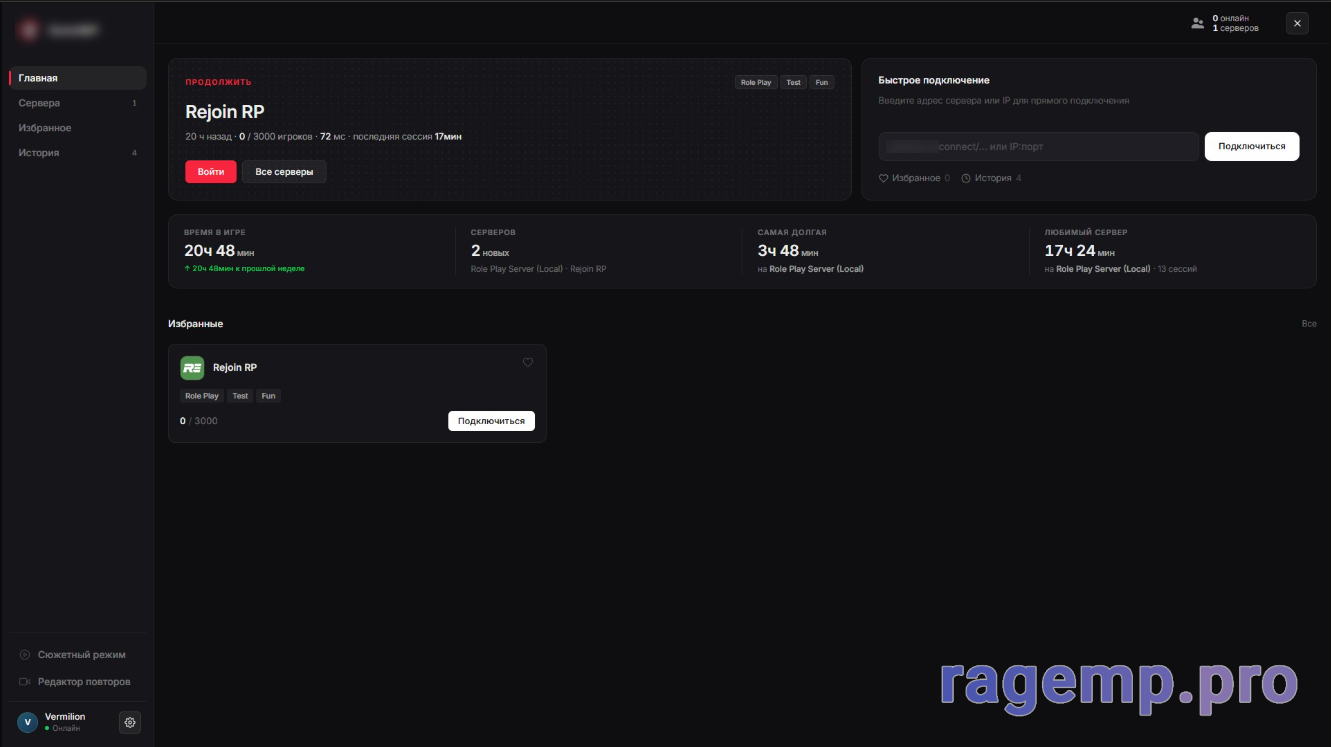Close the launcher with X button

click(1297, 23)
